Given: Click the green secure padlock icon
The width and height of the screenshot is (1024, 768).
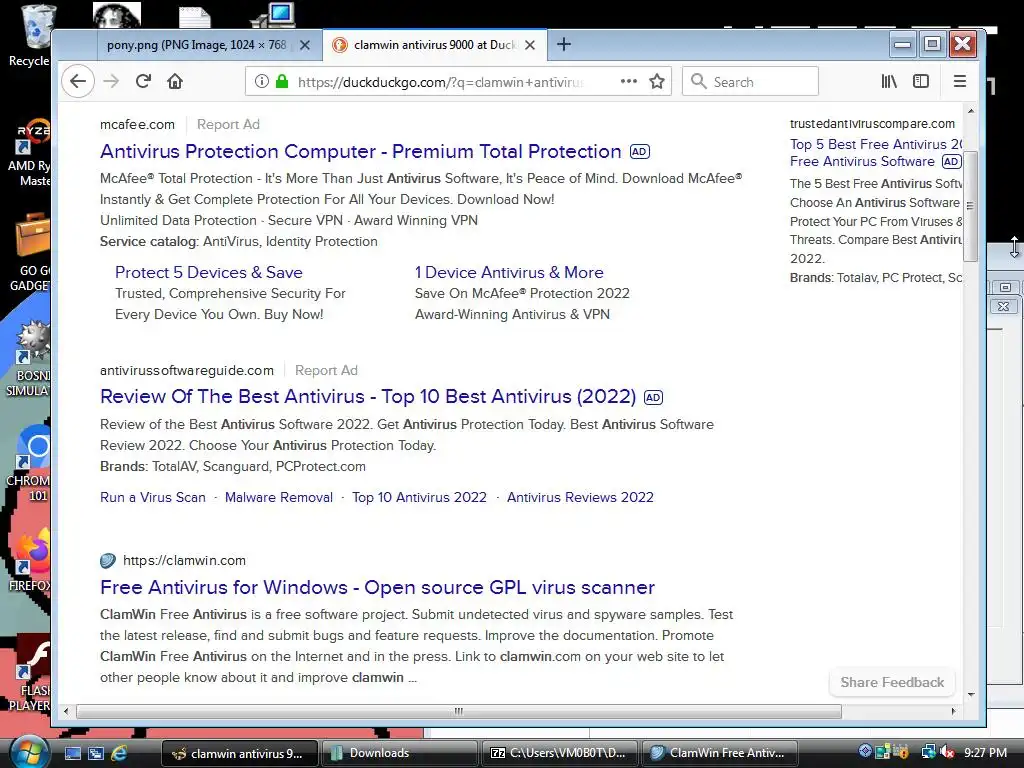Looking at the screenshot, I should [x=281, y=82].
